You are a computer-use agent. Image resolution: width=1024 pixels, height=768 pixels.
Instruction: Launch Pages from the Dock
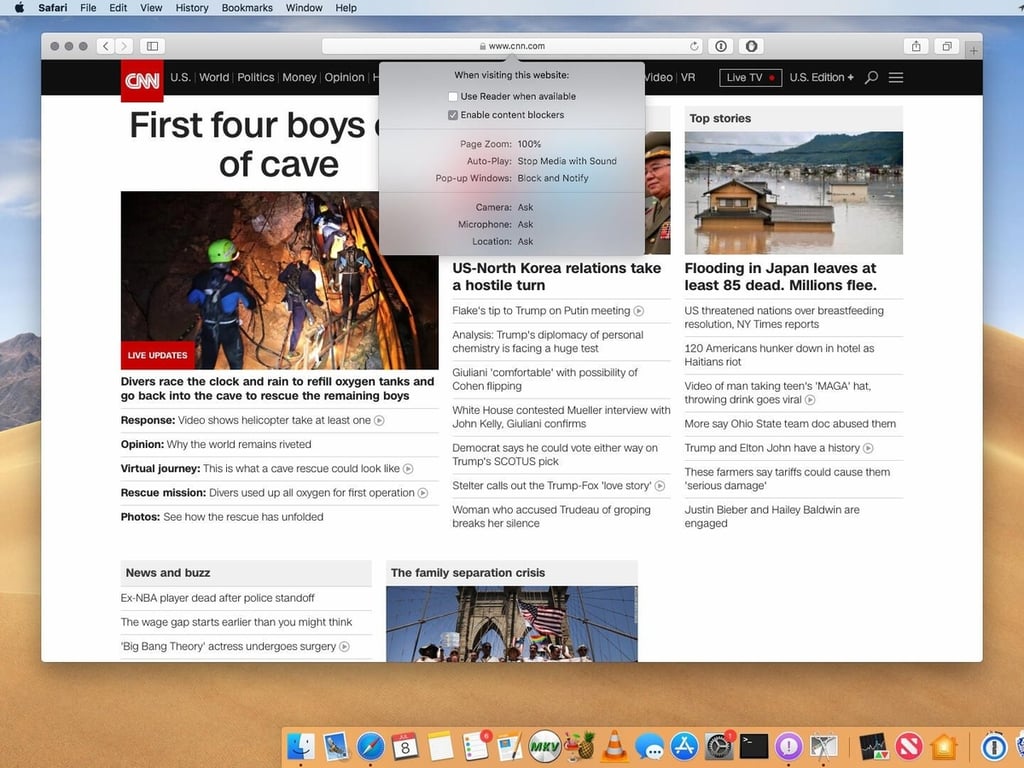(510, 746)
